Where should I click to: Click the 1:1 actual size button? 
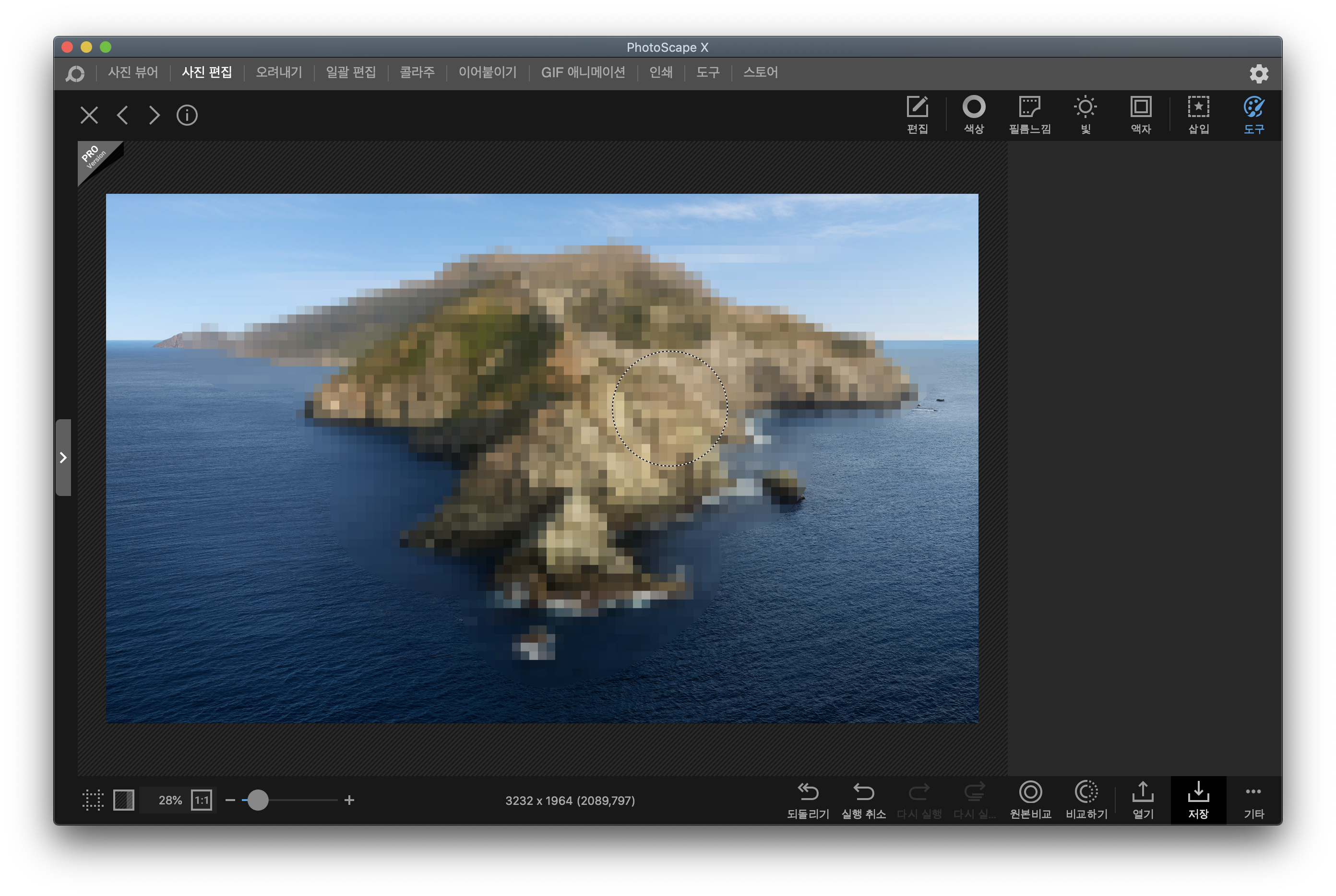pyautogui.click(x=201, y=800)
